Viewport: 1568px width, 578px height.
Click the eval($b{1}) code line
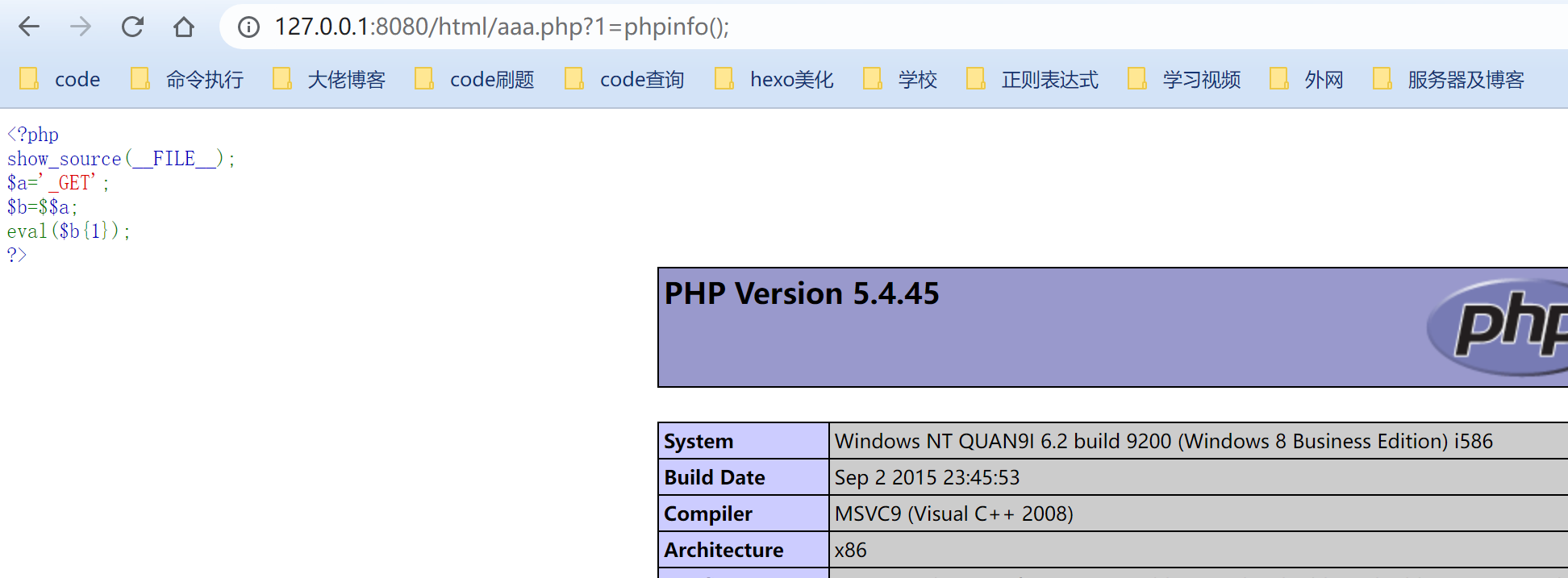click(69, 231)
